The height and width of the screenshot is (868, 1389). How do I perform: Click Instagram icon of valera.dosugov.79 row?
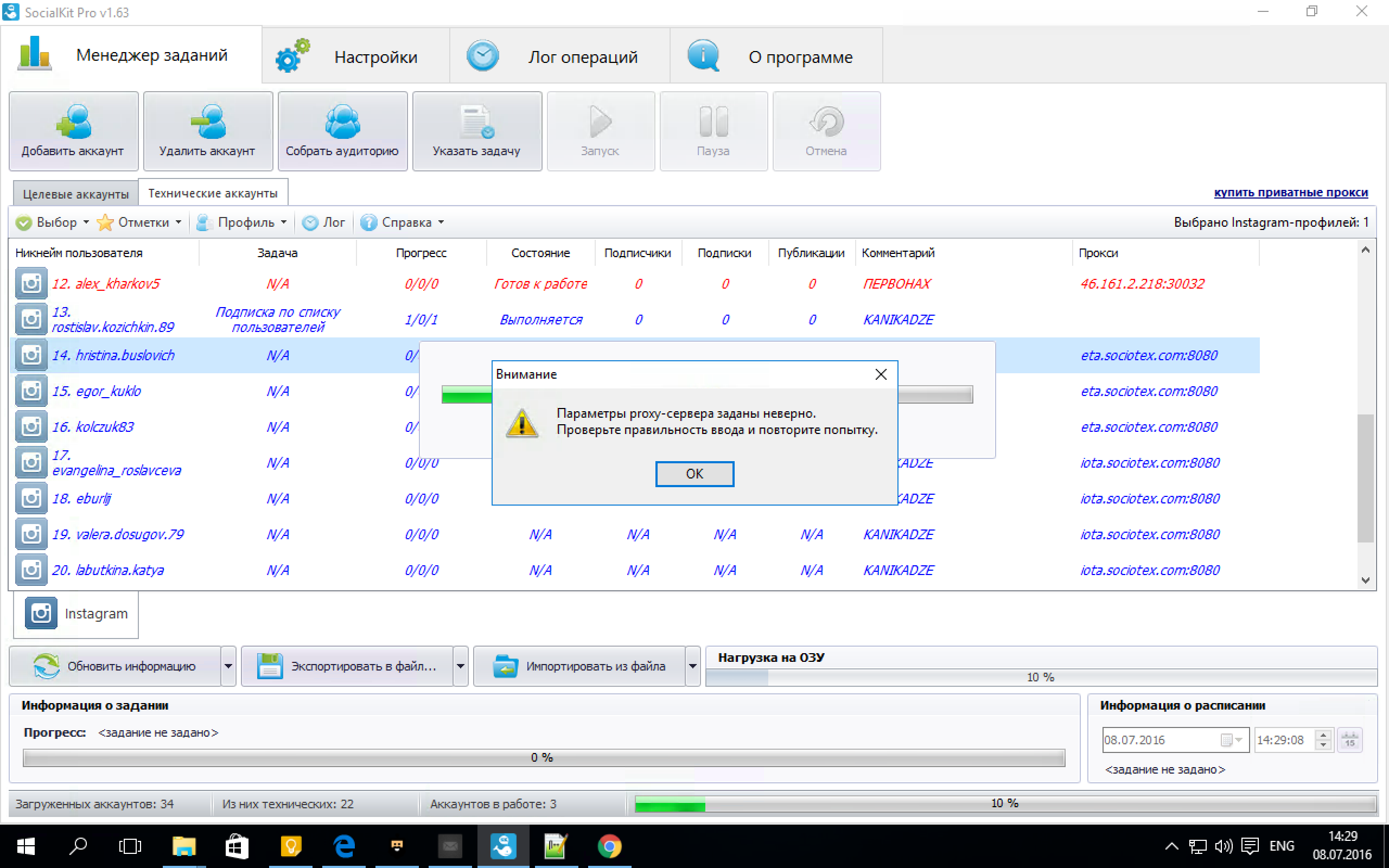[31, 534]
